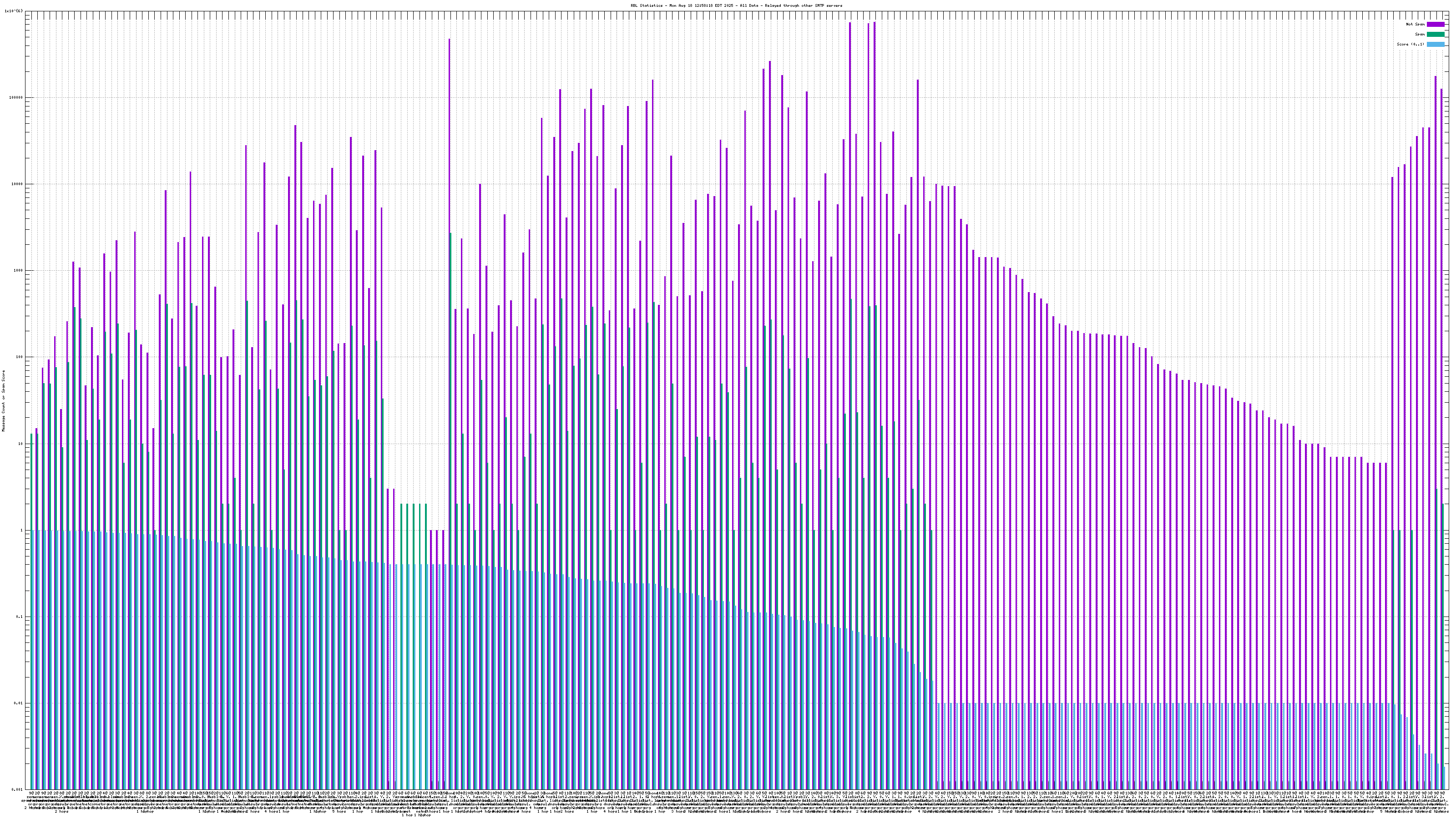
Task: Click the 'Not Spam' legend label
Action: coord(1416,24)
